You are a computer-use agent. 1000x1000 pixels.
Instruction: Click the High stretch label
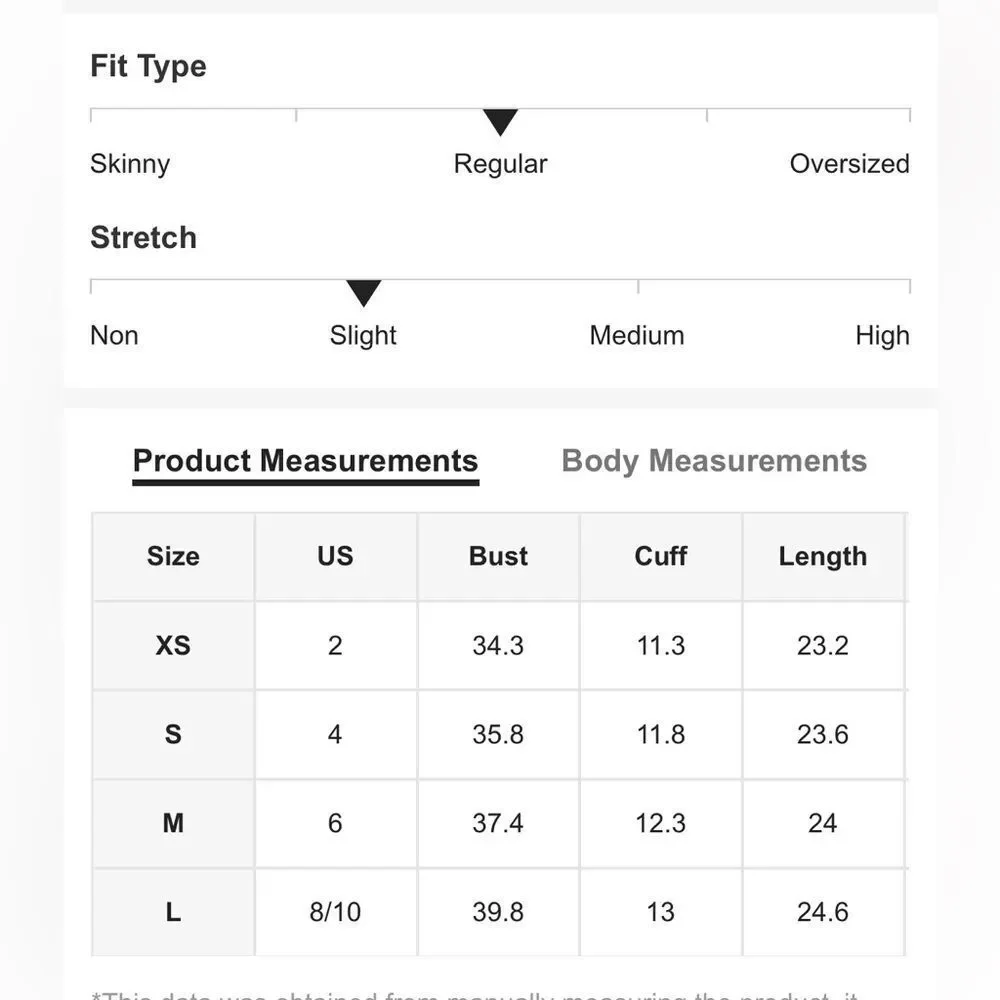point(882,336)
